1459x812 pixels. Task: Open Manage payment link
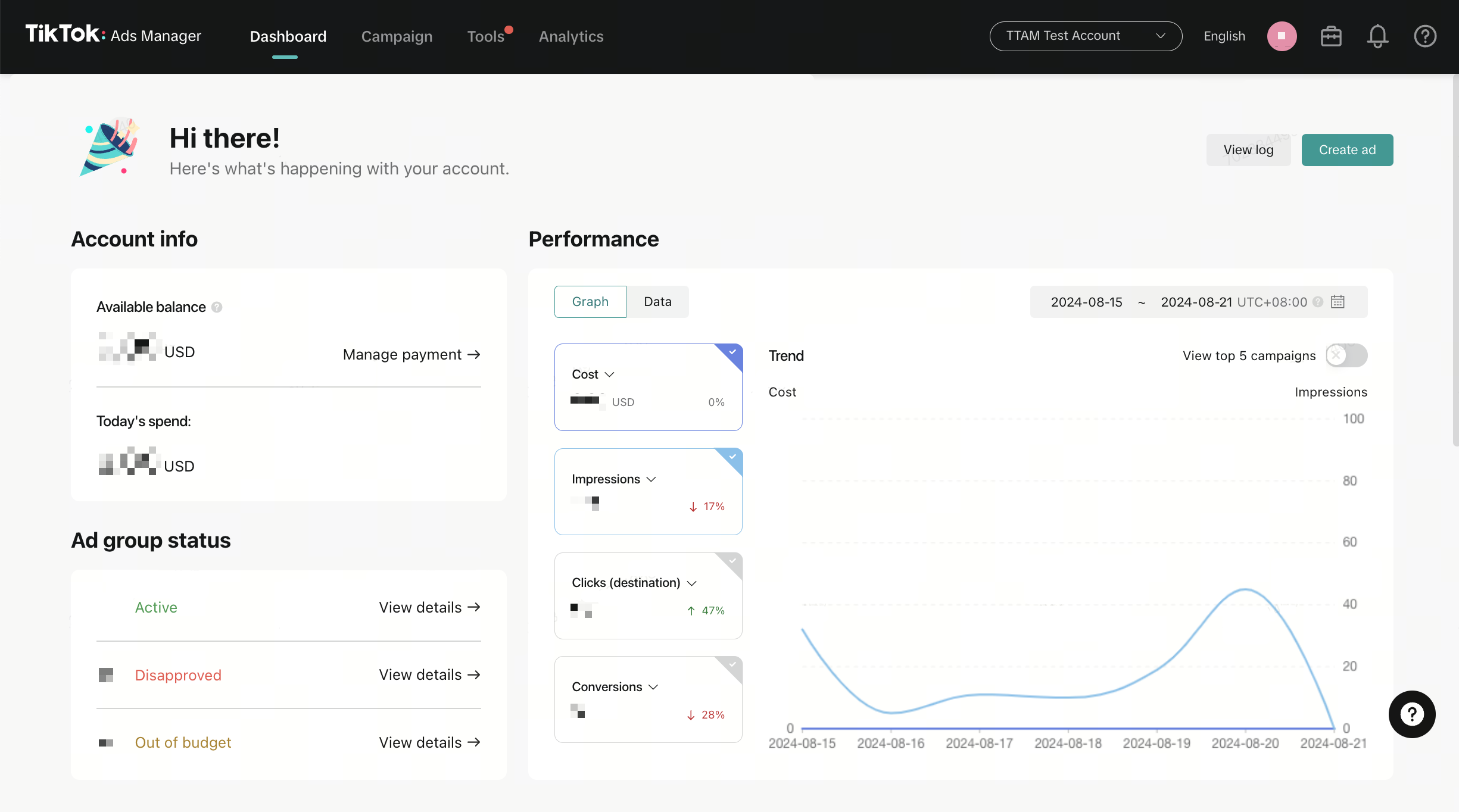click(x=411, y=355)
